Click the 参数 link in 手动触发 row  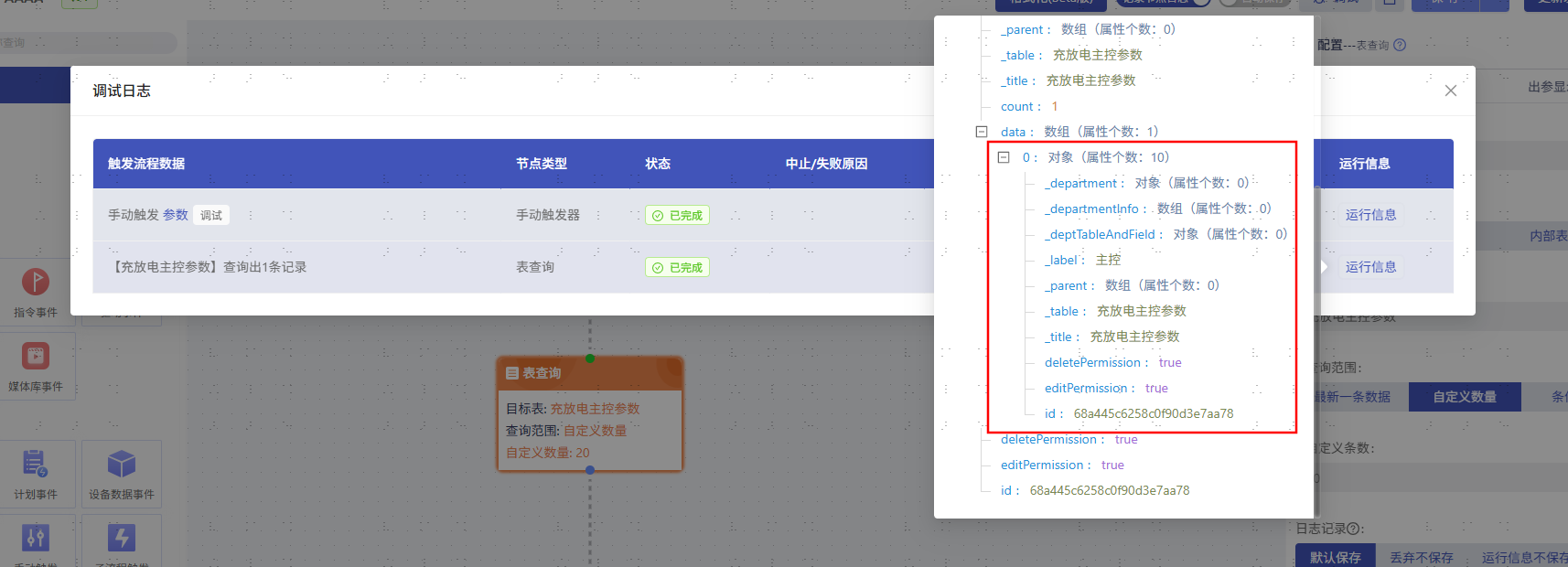click(176, 215)
